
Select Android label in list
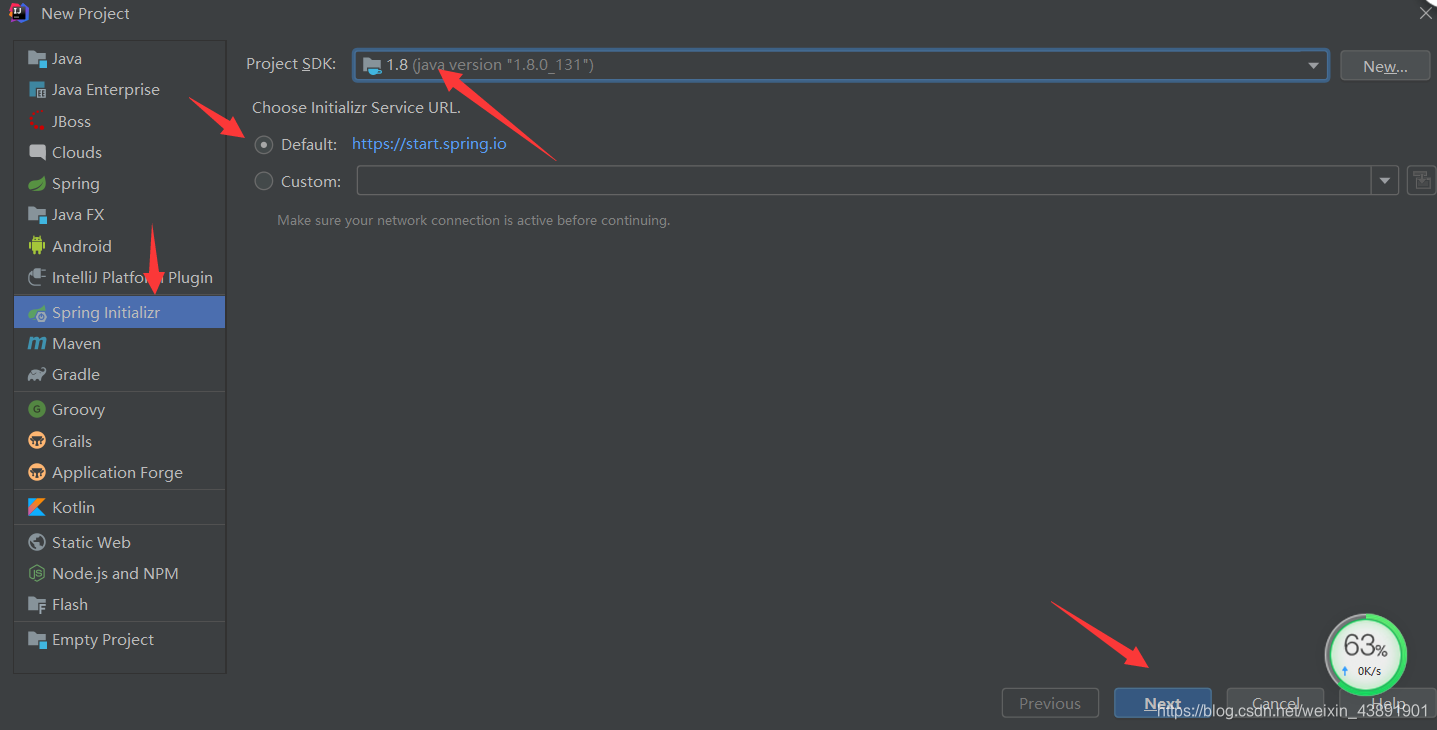(x=82, y=246)
